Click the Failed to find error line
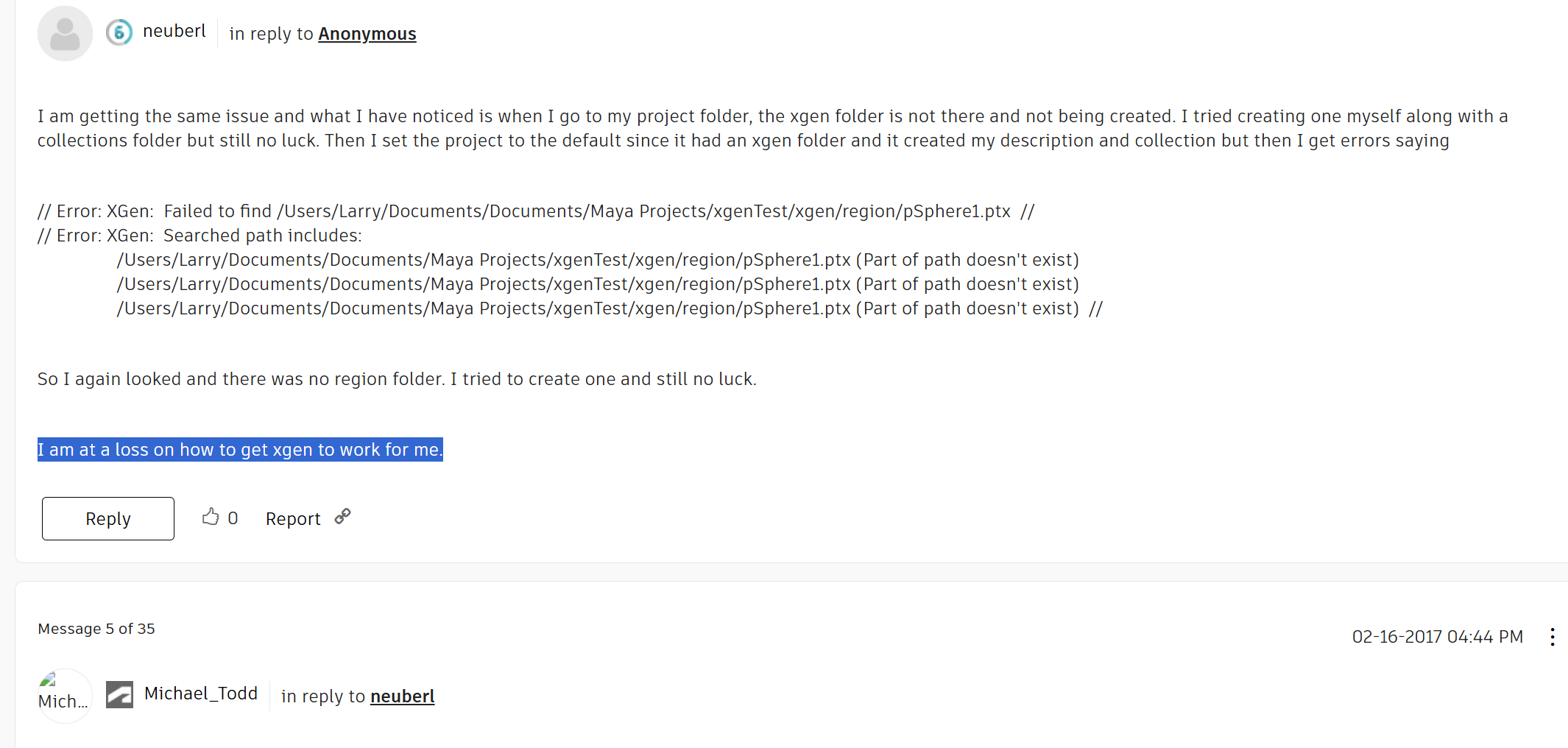This screenshot has width=1568, height=748. (535, 211)
